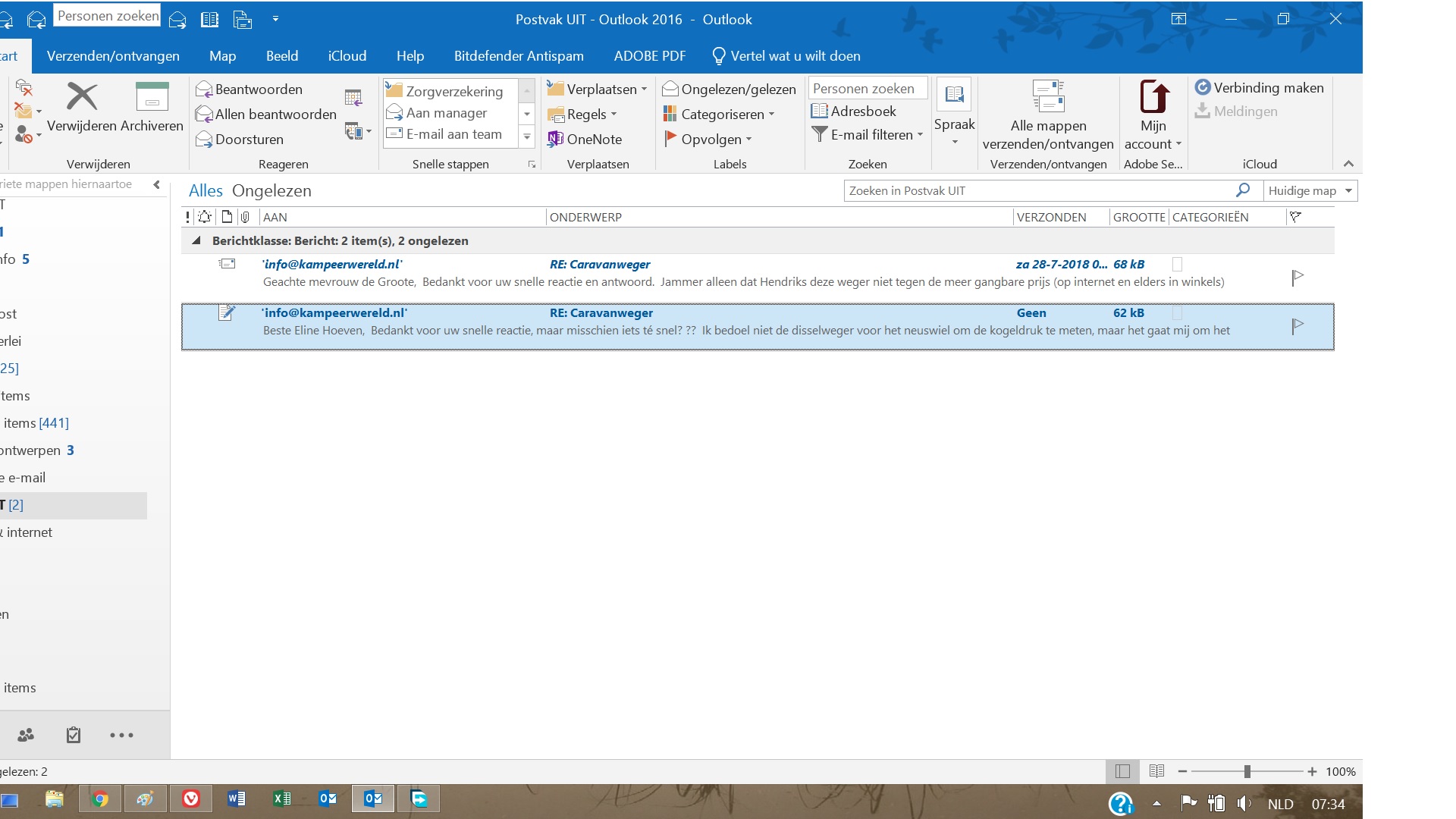Click the Zoeken in Postvak UIT search box
This screenshot has height=819, width=1456.
click(x=1039, y=191)
